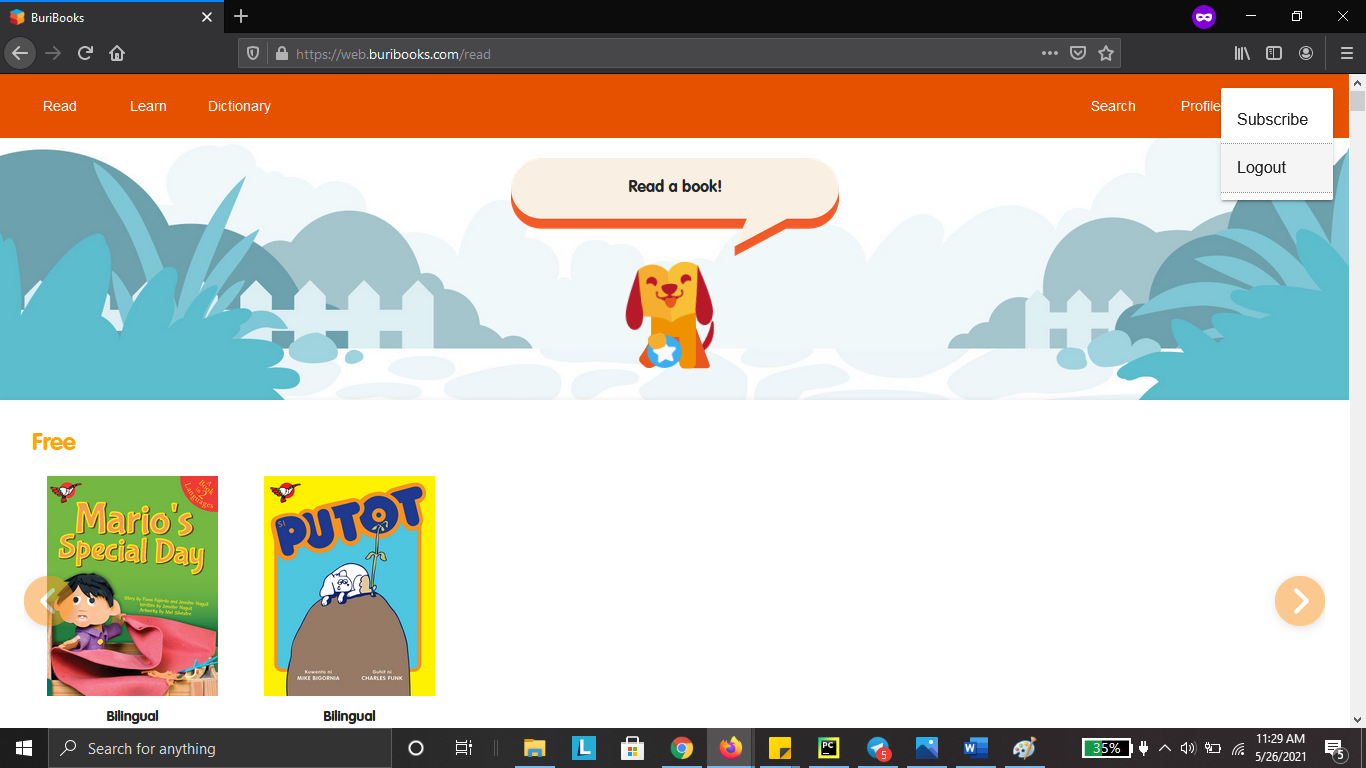The height and width of the screenshot is (768, 1366).
Task: Bookmark this page with the star icon
Action: pyautogui.click(x=1105, y=54)
